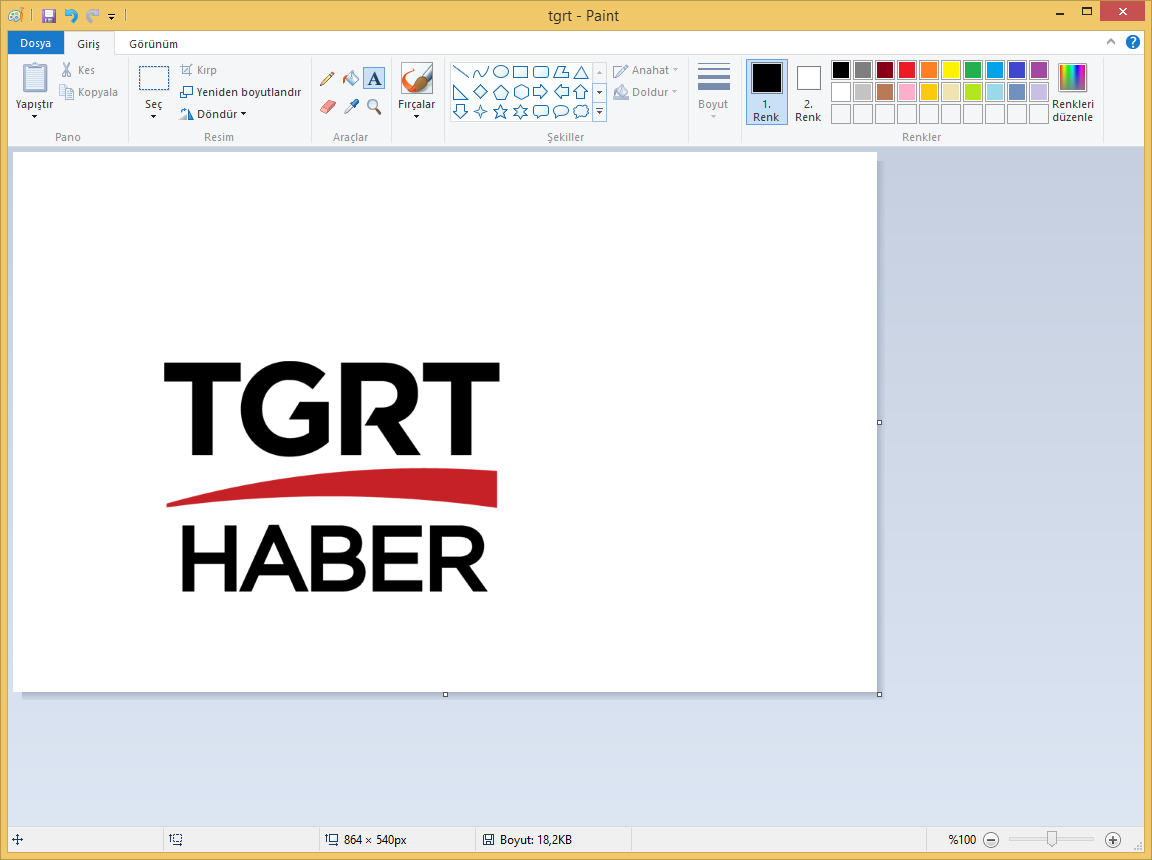
Task: Expand the full shapes gallery
Action: coord(600,112)
